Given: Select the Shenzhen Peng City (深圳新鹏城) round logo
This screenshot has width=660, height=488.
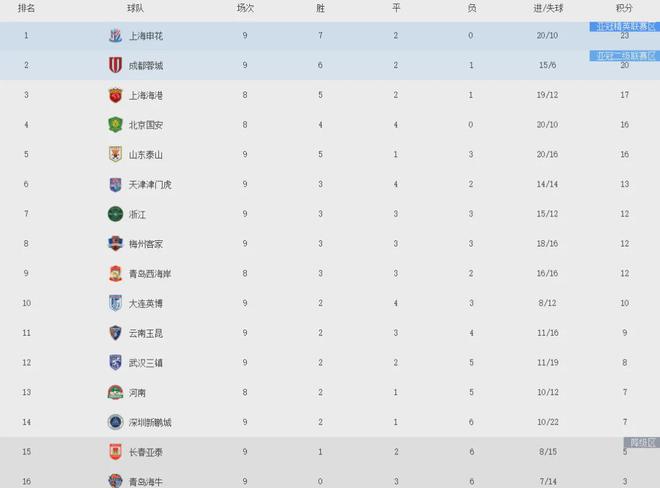Looking at the screenshot, I should coord(115,422).
